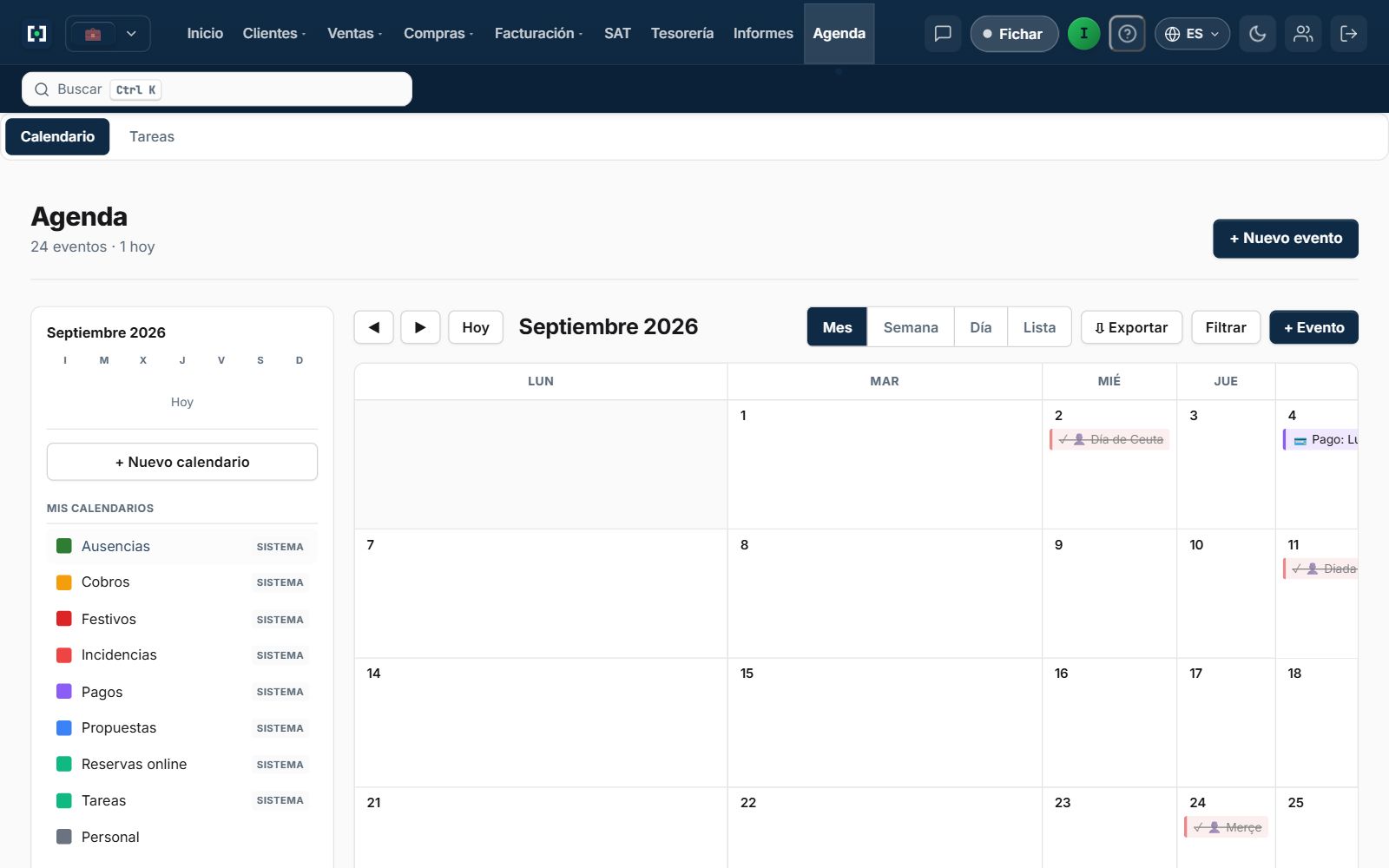Toggle the Festivos calendar visibility
Image resolution: width=1389 pixels, height=868 pixels.
[x=63, y=619]
